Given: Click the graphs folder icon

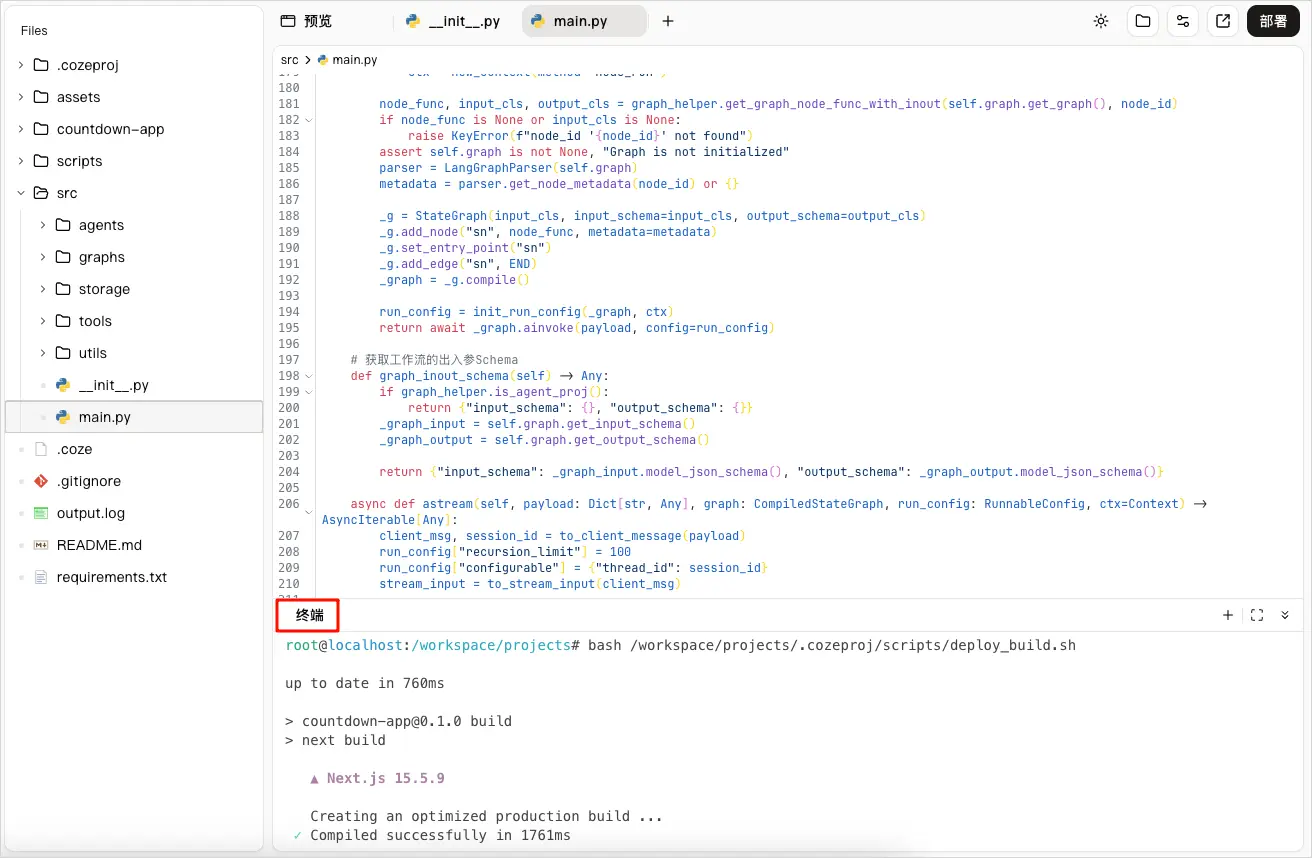Looking at the screenshot, I should click(63, 257).
